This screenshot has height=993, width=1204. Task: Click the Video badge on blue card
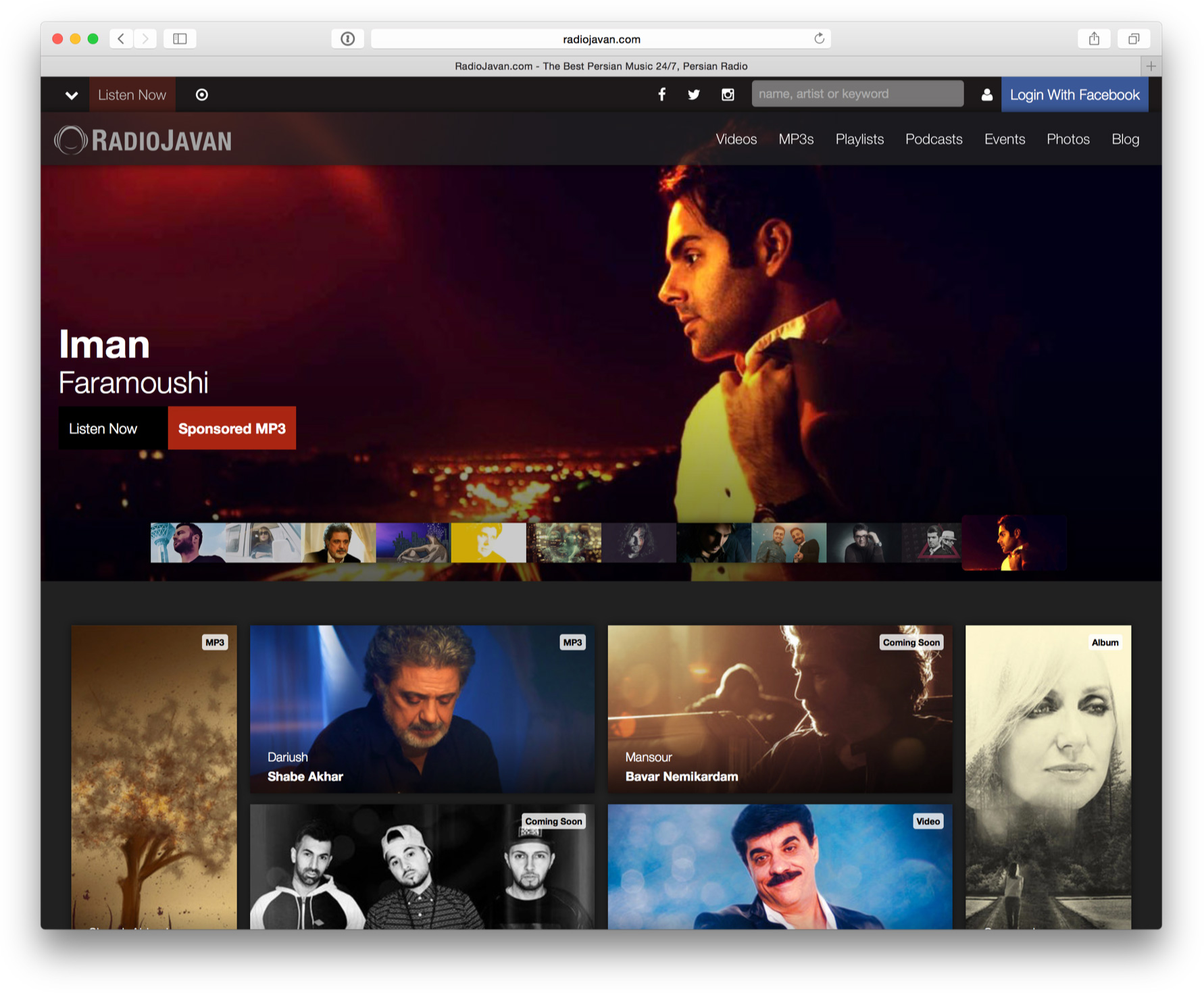pyautogui.click(x=928, y=821)
